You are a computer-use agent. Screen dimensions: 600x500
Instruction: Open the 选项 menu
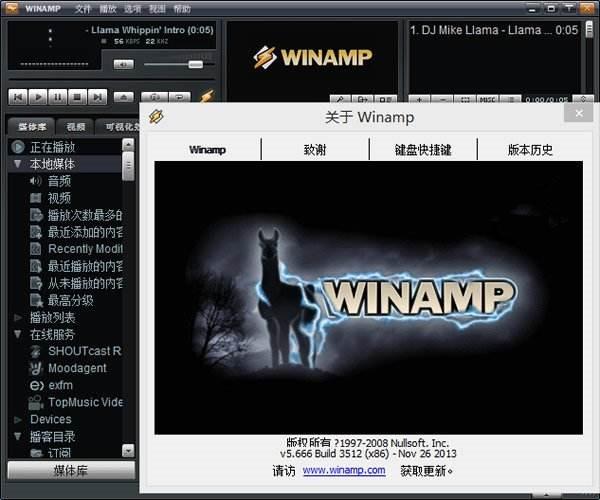[132, 8]
